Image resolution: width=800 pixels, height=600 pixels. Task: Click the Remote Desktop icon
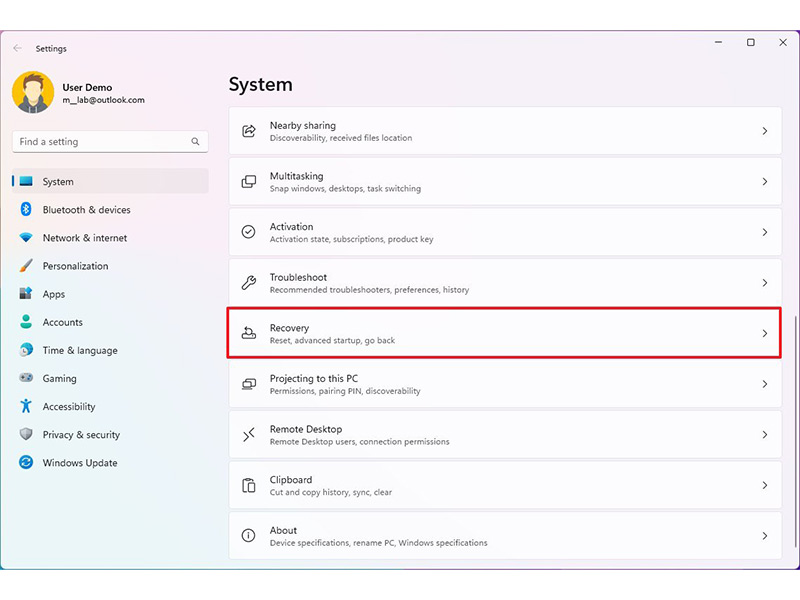pyautogui.click(x=248, y=435)
